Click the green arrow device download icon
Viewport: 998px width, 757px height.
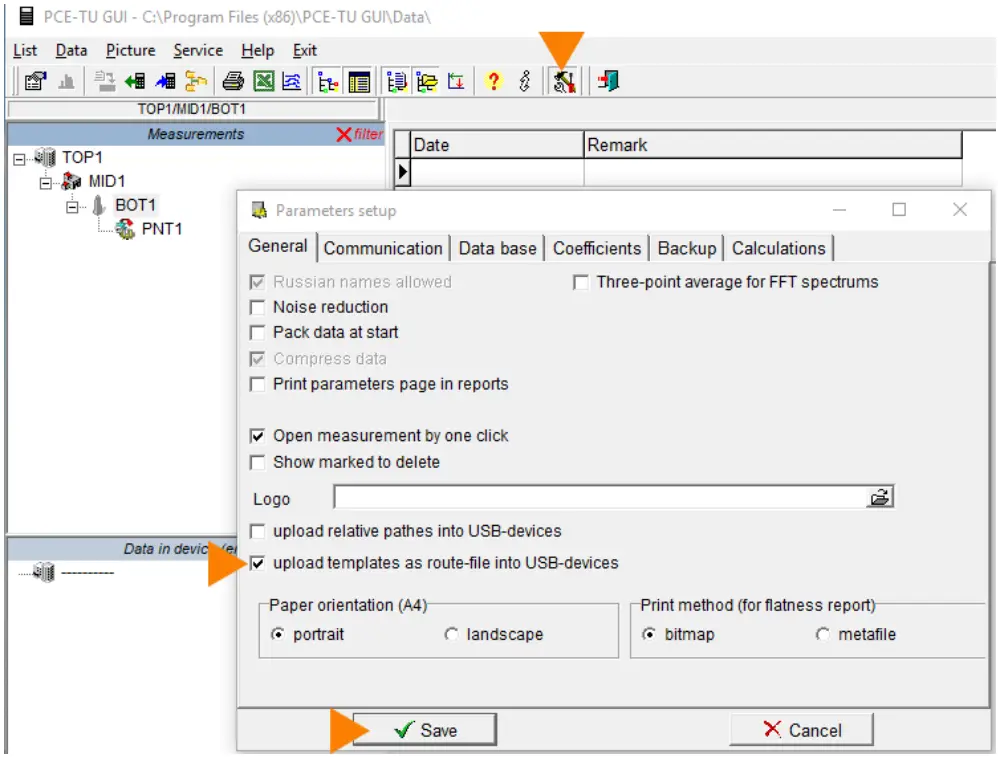(135, 81)
